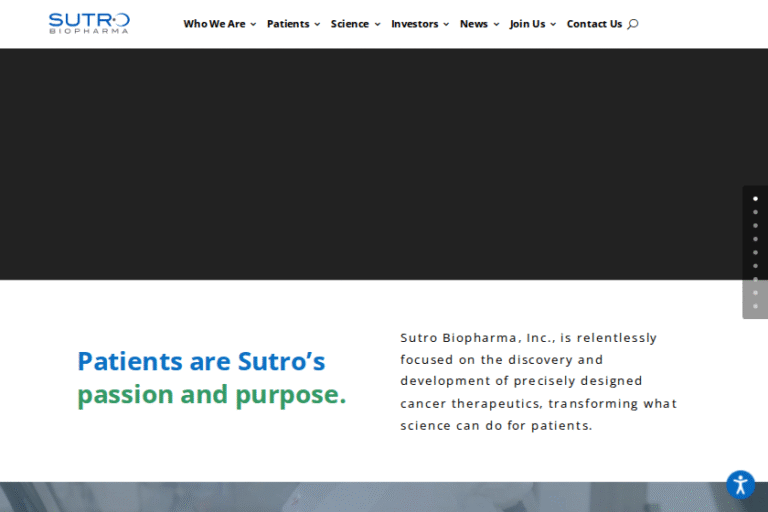Click the Sutro Biopharma logo

(x=89, y=23)
